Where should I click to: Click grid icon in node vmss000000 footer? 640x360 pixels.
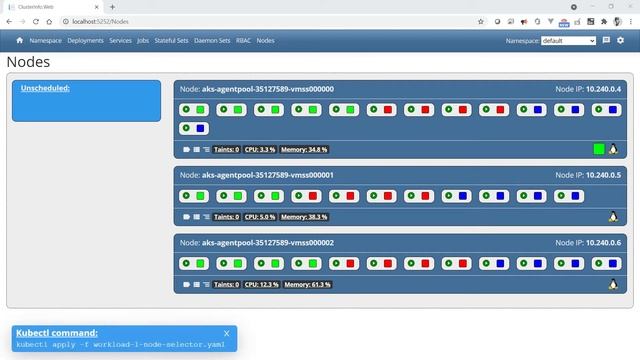pos(196,149)
